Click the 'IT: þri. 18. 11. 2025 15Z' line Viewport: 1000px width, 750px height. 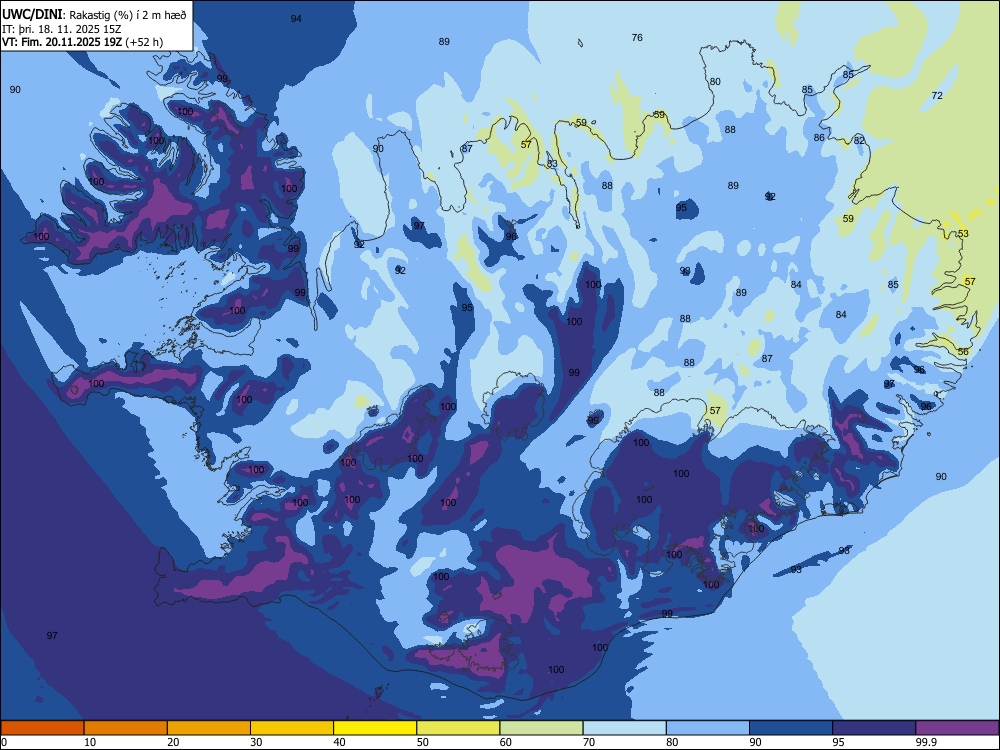pyautogui.click(x=61, y=29)
